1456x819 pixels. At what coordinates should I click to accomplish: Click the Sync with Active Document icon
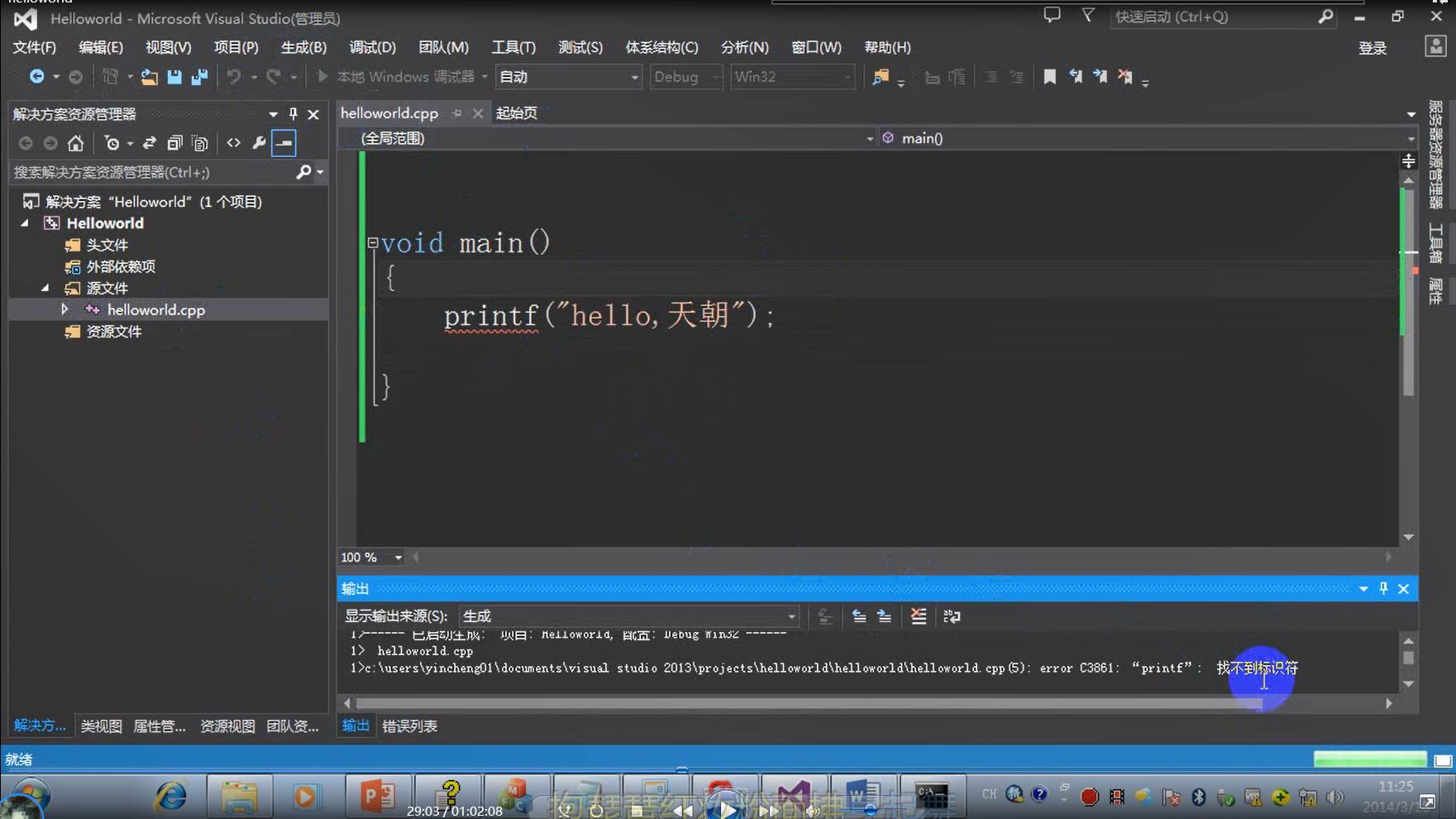click(149, 143)
